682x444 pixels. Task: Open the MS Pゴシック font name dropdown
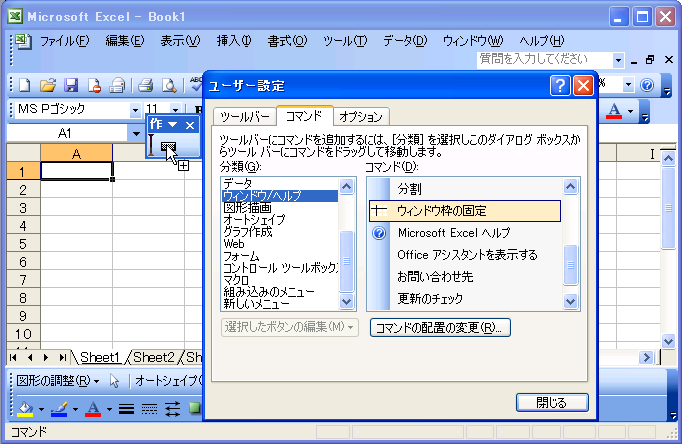tap(135, 110)
